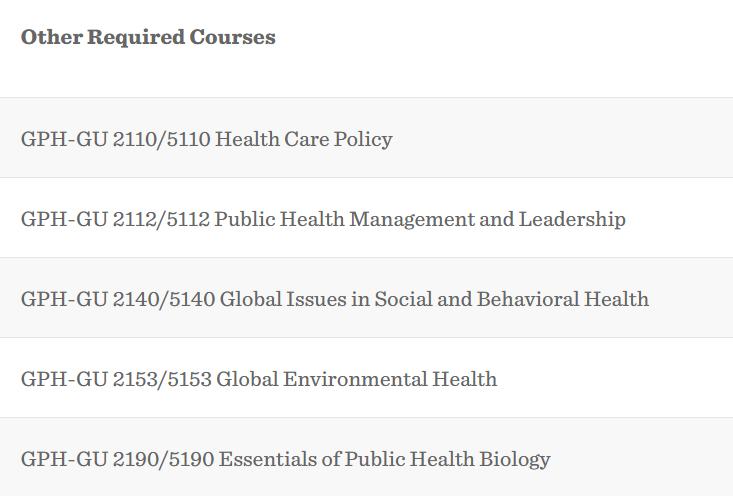733x496 pixels.
Task: Select course number 2112
Action: tap(135, 219)
